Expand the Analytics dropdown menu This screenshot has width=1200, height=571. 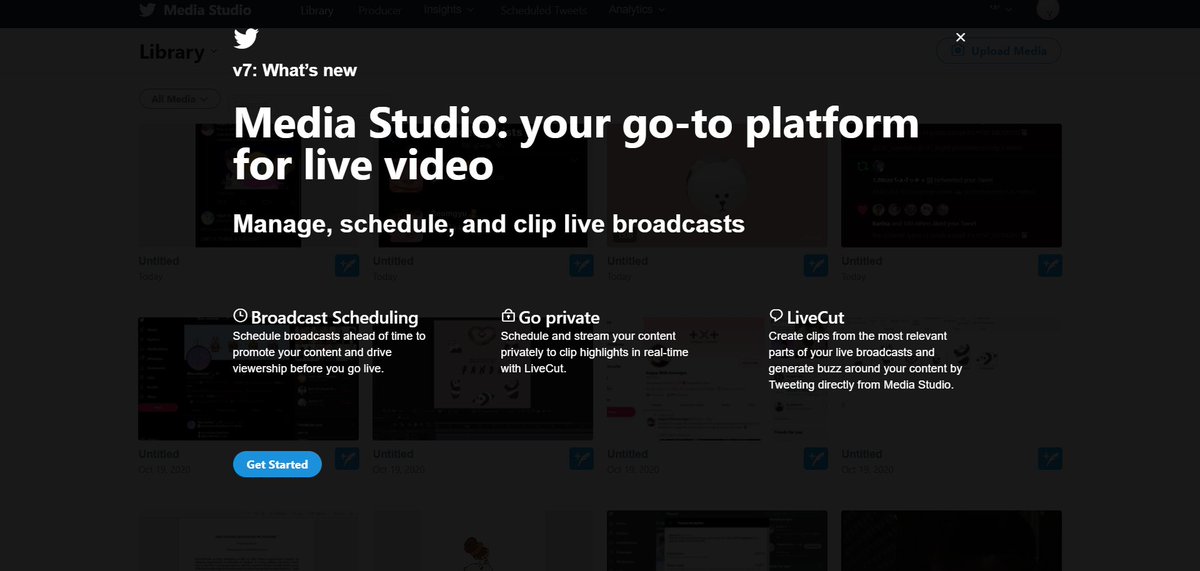pos(637,10)
